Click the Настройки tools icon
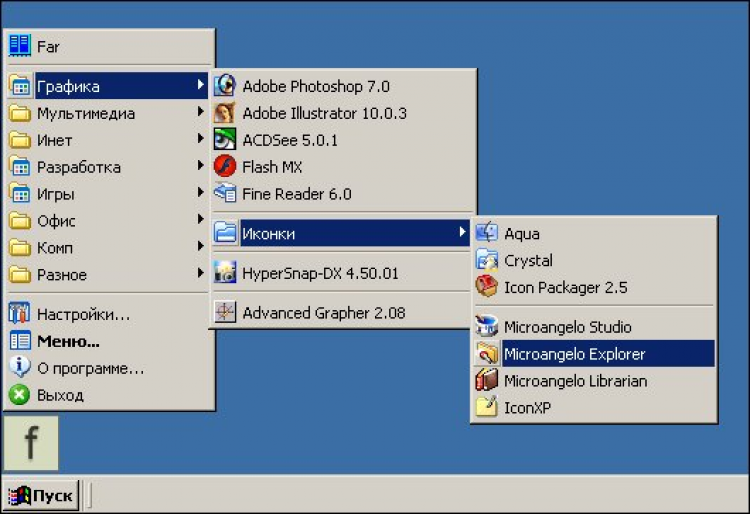 (20, 313)
